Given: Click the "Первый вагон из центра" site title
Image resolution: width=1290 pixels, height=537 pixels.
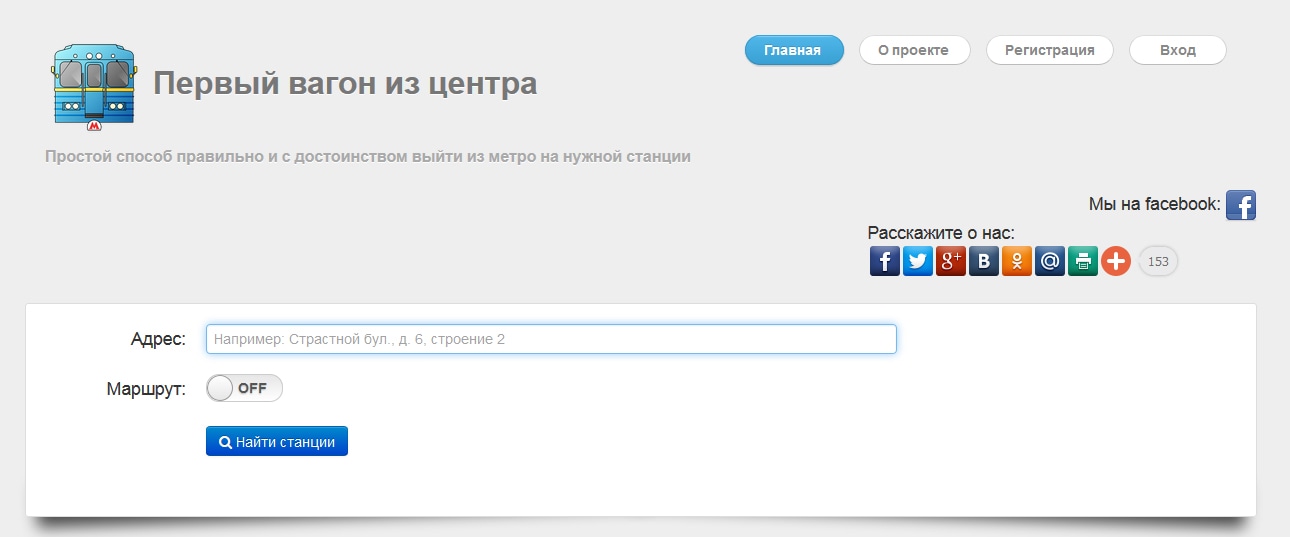Looking at the screenshot, I should [345, 84].
